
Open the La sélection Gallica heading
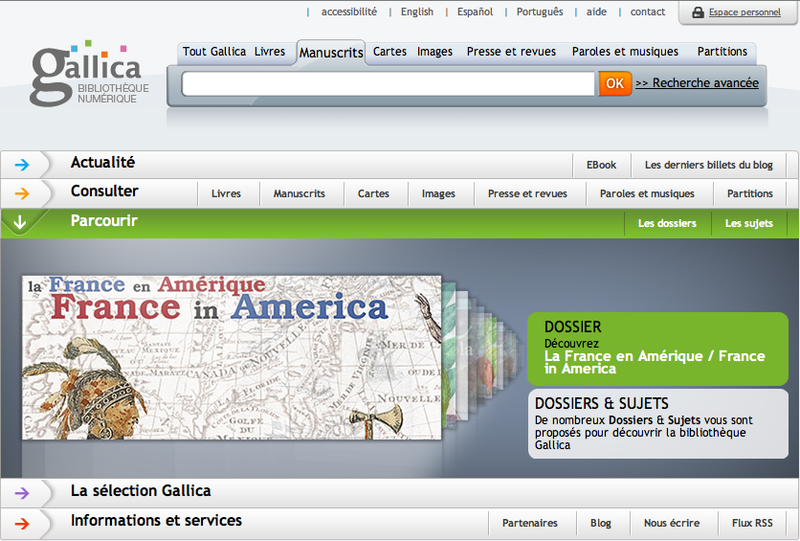141,490
